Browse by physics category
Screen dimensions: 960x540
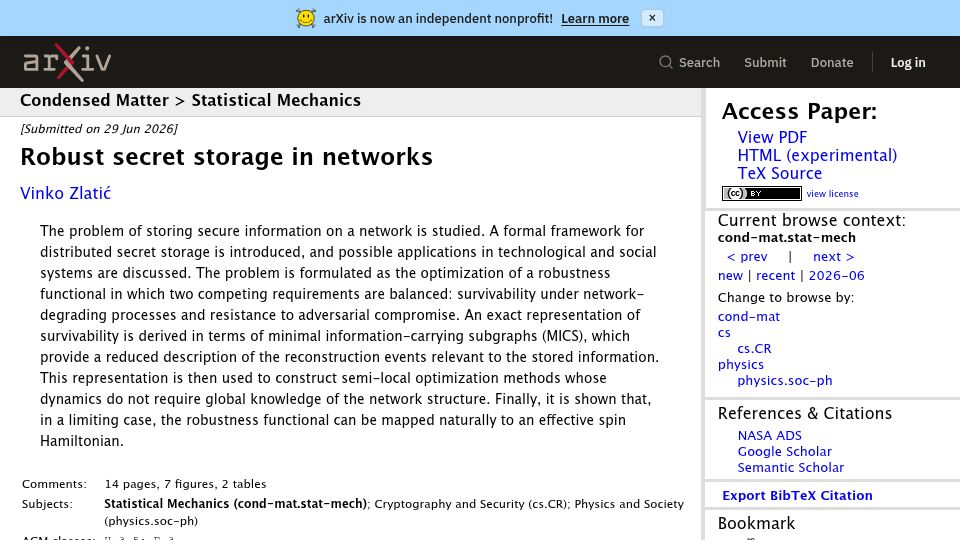point(741,364)
